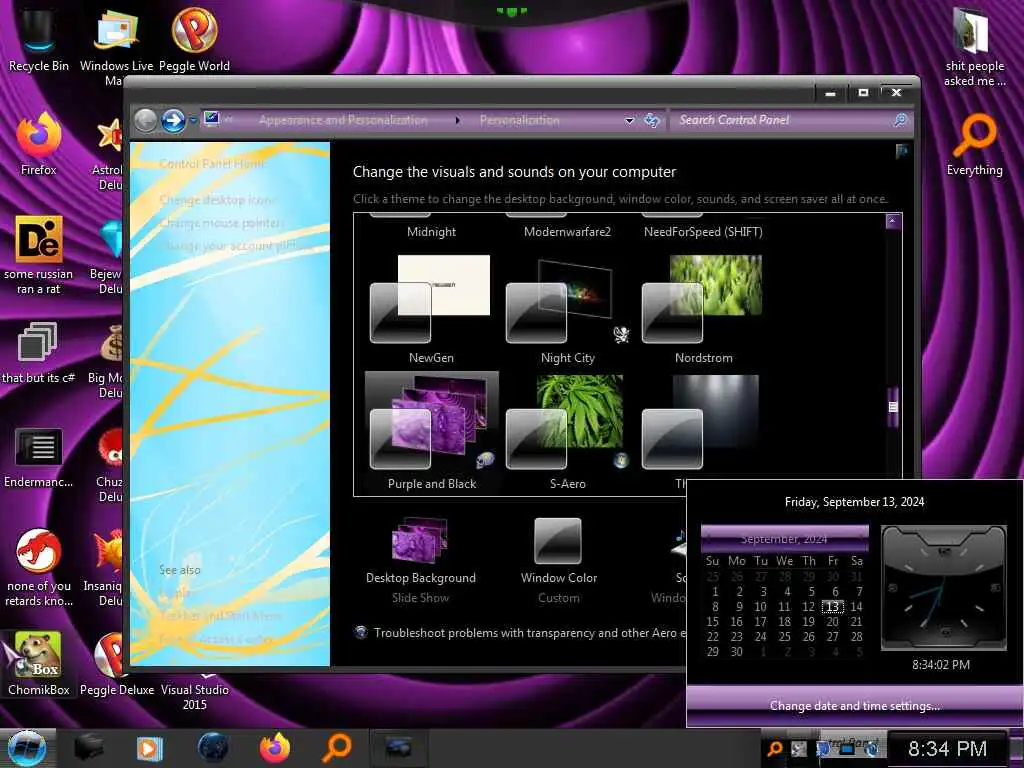The height and width of the screenshot is (768, 1024).
Task: Click in the Search Control Panel field
Action: (780, 120)
